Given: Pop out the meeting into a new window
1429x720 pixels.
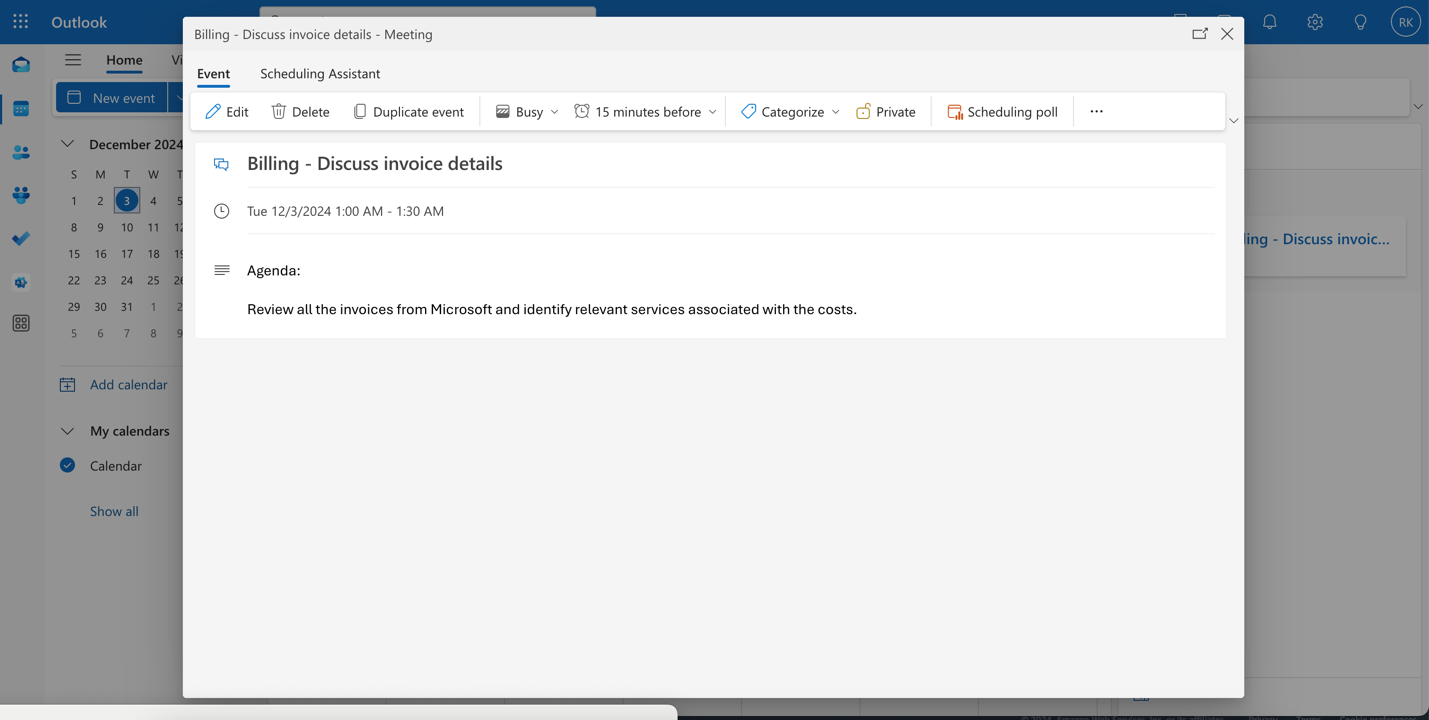Looking at the screenshot, I should coord(1200,34).
